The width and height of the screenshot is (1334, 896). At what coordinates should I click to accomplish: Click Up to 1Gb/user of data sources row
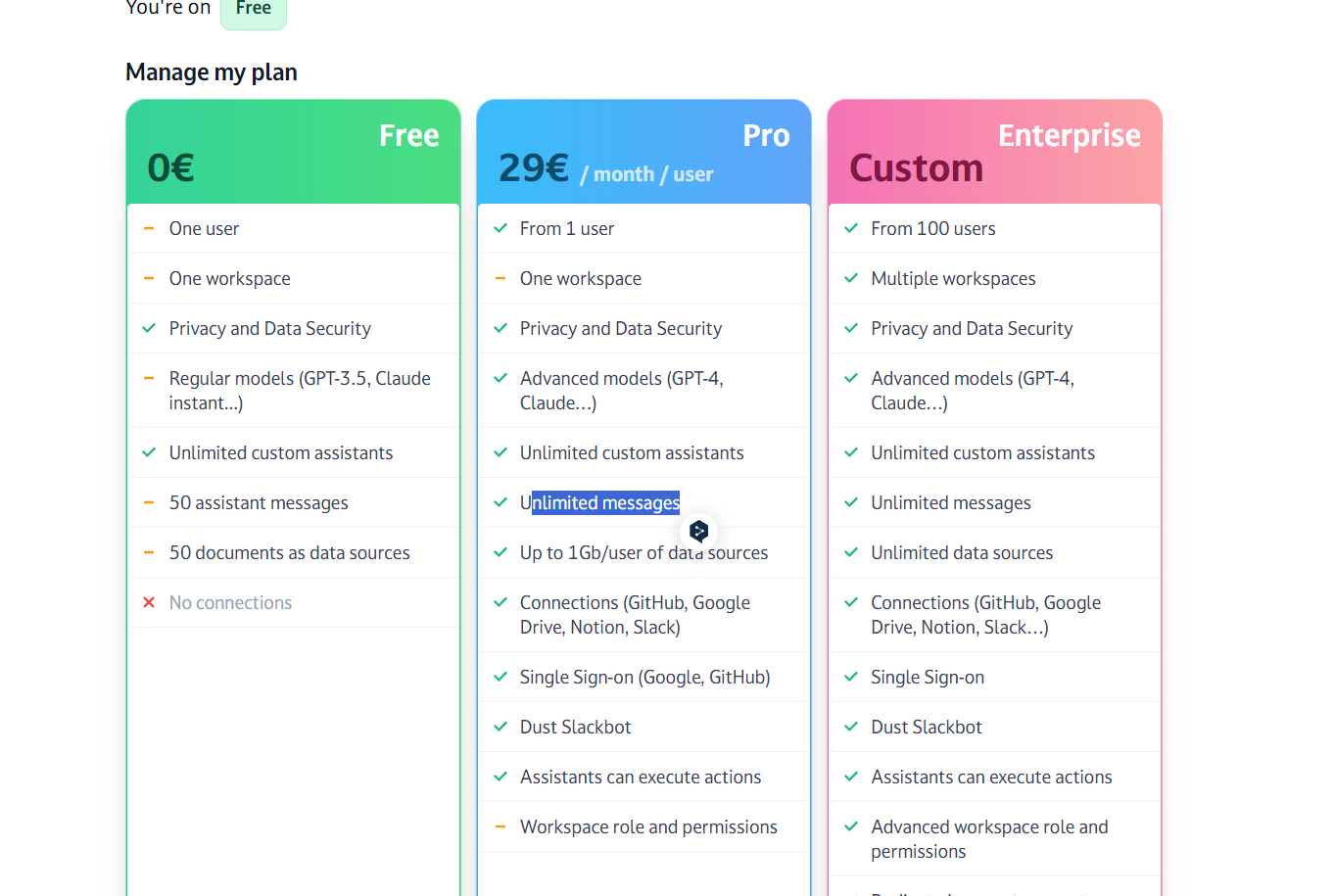point(643,552)
